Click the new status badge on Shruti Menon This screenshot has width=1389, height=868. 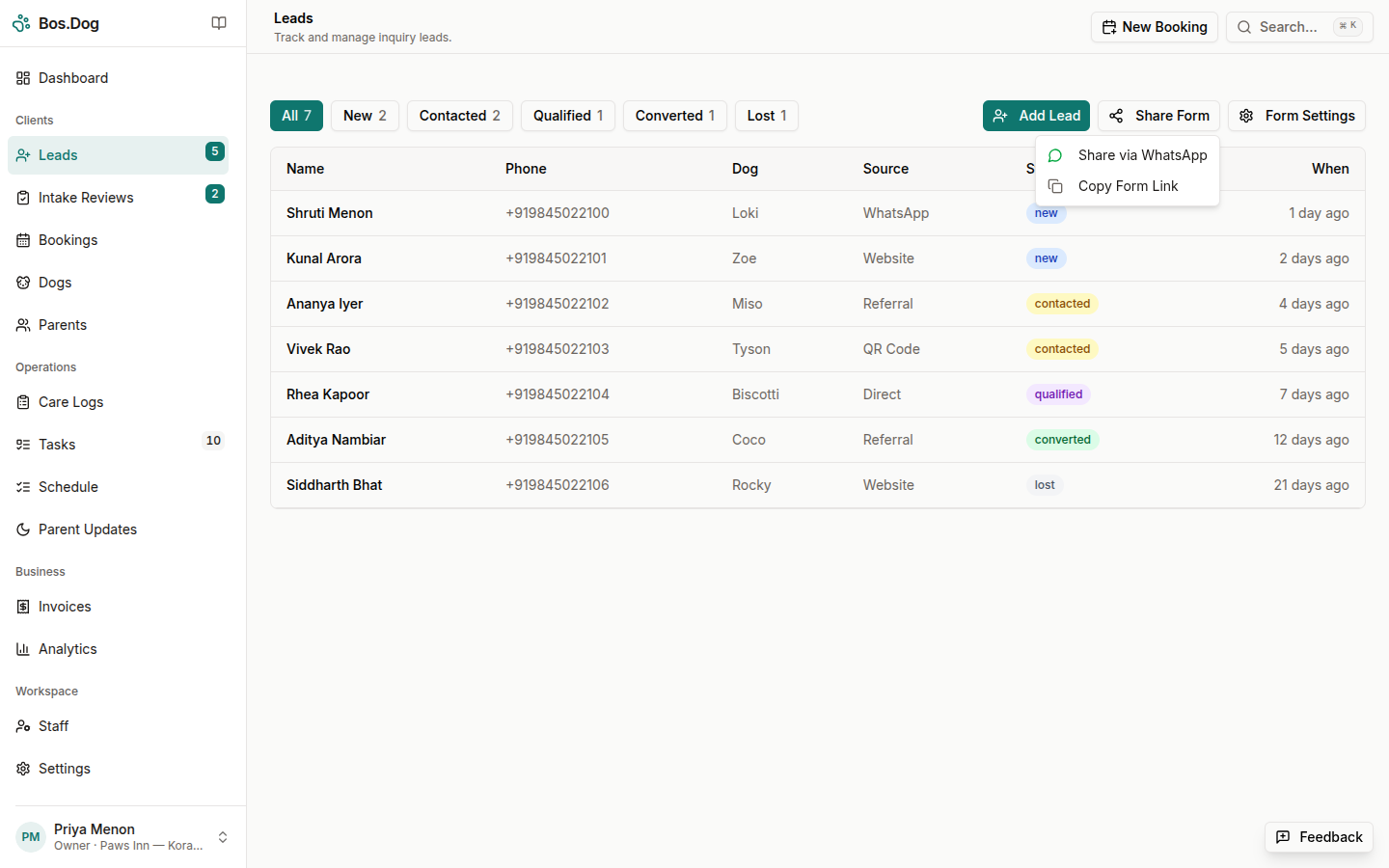pos(1046,212)
